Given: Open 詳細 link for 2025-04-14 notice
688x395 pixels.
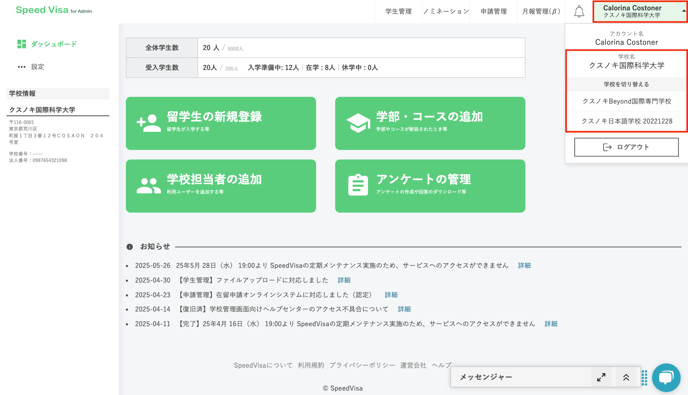Looking at the screenshot, I should (x=404, y=309).
